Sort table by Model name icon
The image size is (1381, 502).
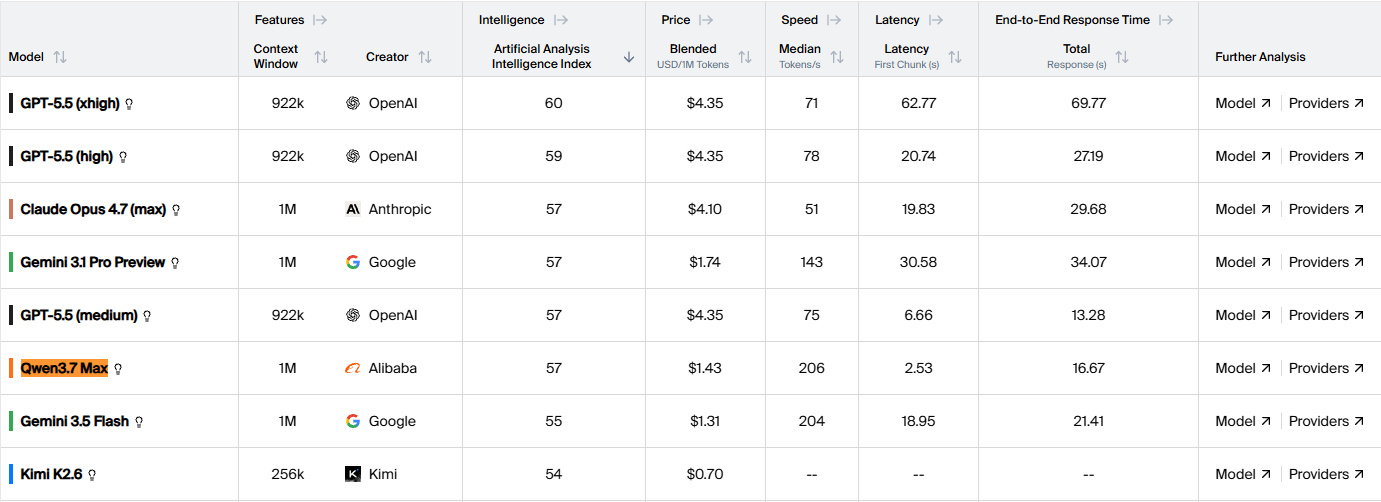pos(60,57)
